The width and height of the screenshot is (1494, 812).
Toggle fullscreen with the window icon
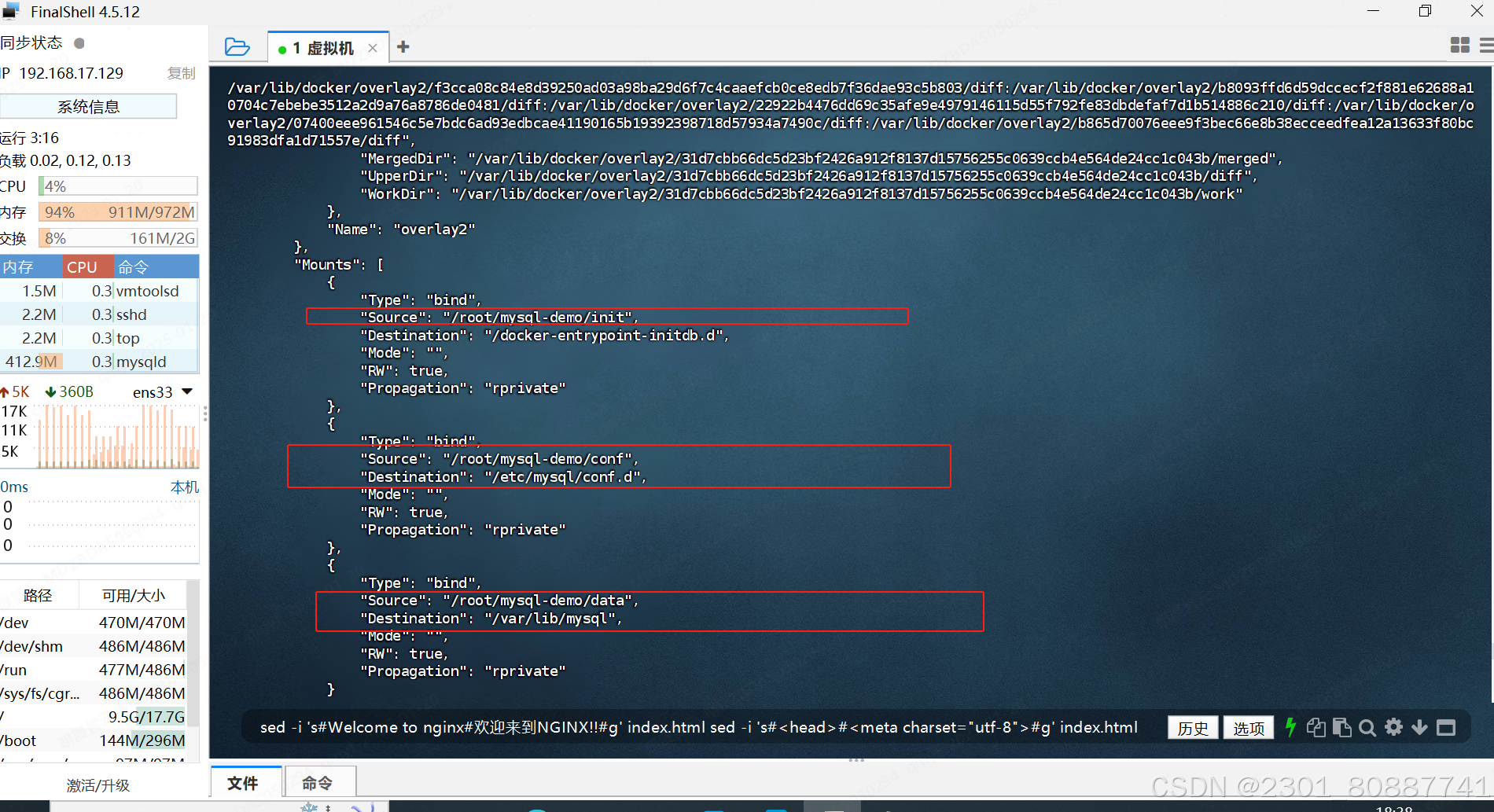pos(1447,727)
